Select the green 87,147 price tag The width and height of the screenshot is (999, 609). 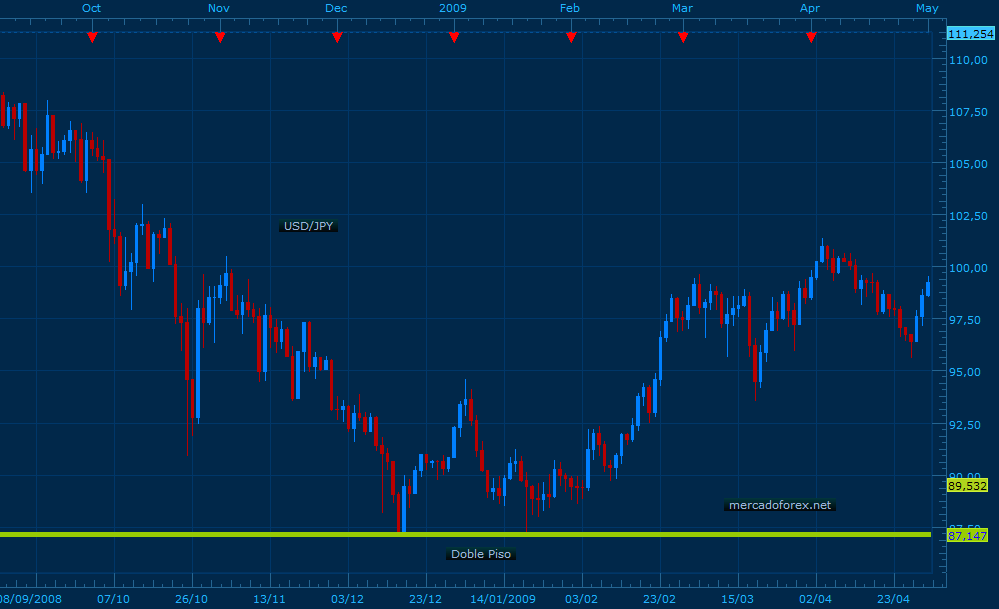point(967,536)
